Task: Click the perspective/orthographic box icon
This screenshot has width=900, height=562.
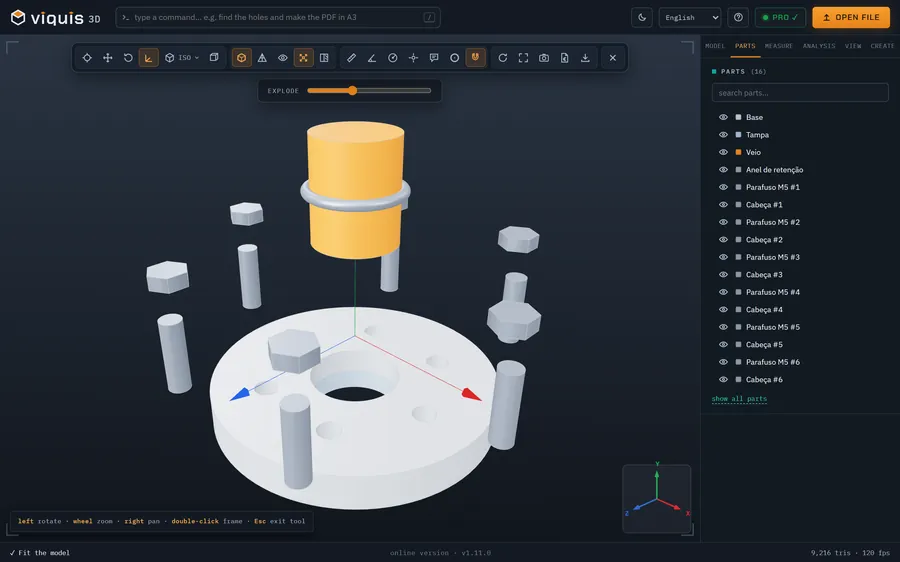Action: click(214, 58)
